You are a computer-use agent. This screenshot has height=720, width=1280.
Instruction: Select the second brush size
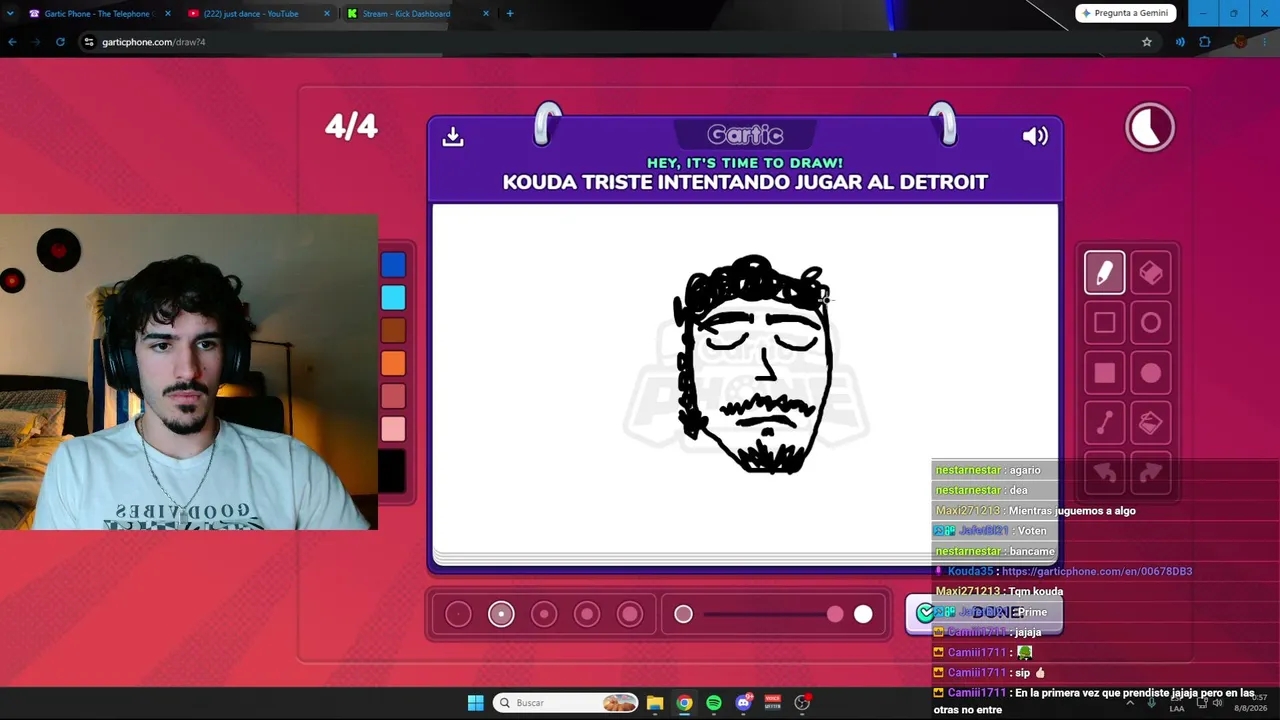click(x=501, y=614)
